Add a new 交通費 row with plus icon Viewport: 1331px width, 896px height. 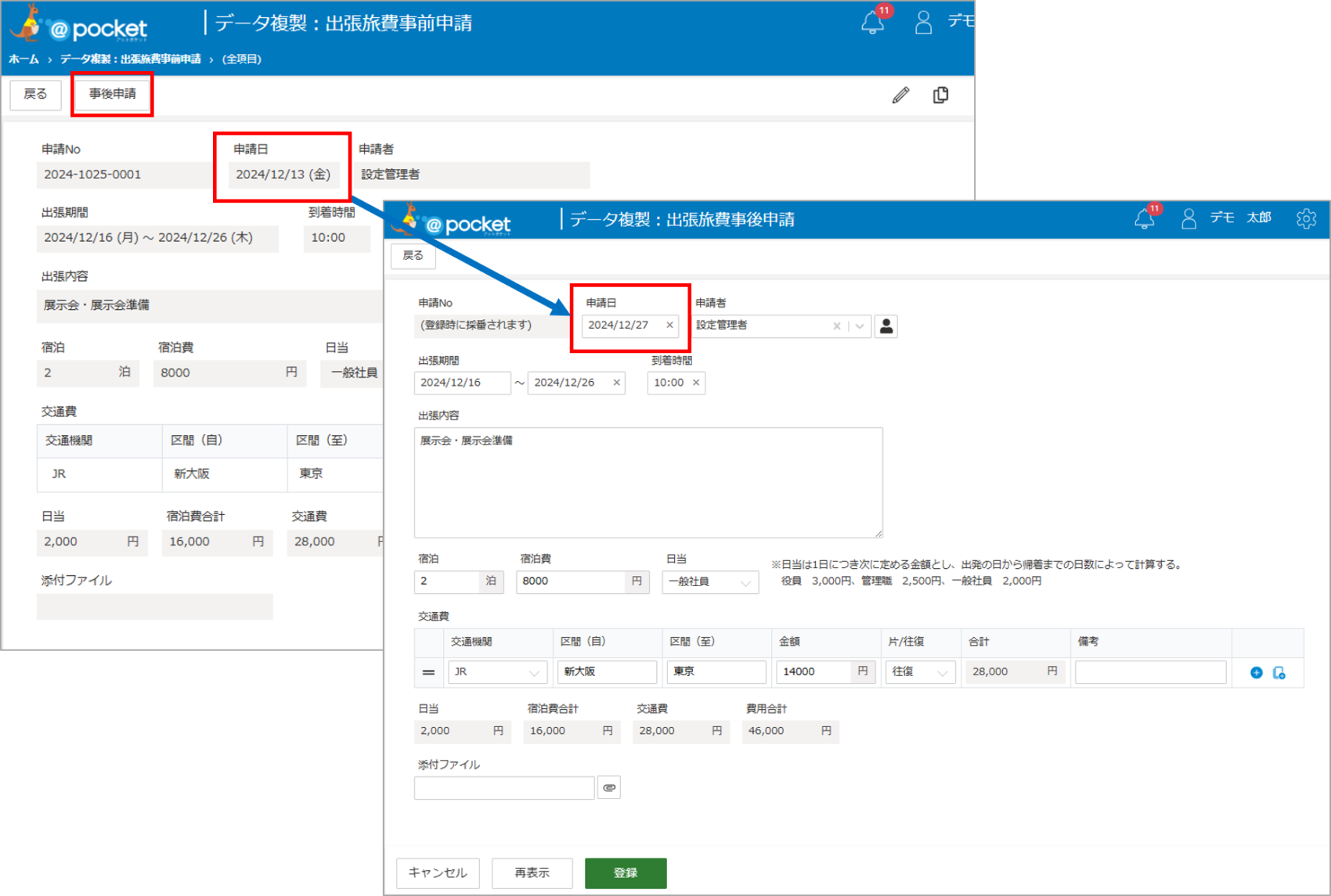(x=1257, y=673)
